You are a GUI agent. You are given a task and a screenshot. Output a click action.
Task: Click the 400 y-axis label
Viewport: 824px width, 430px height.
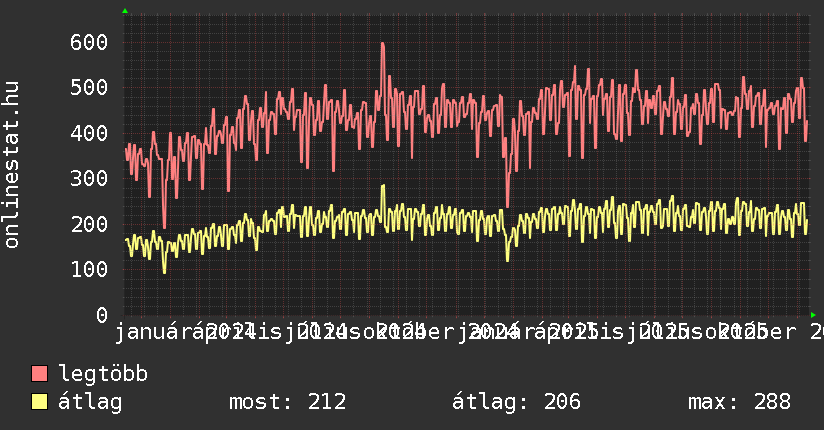[x=89, y=133]
